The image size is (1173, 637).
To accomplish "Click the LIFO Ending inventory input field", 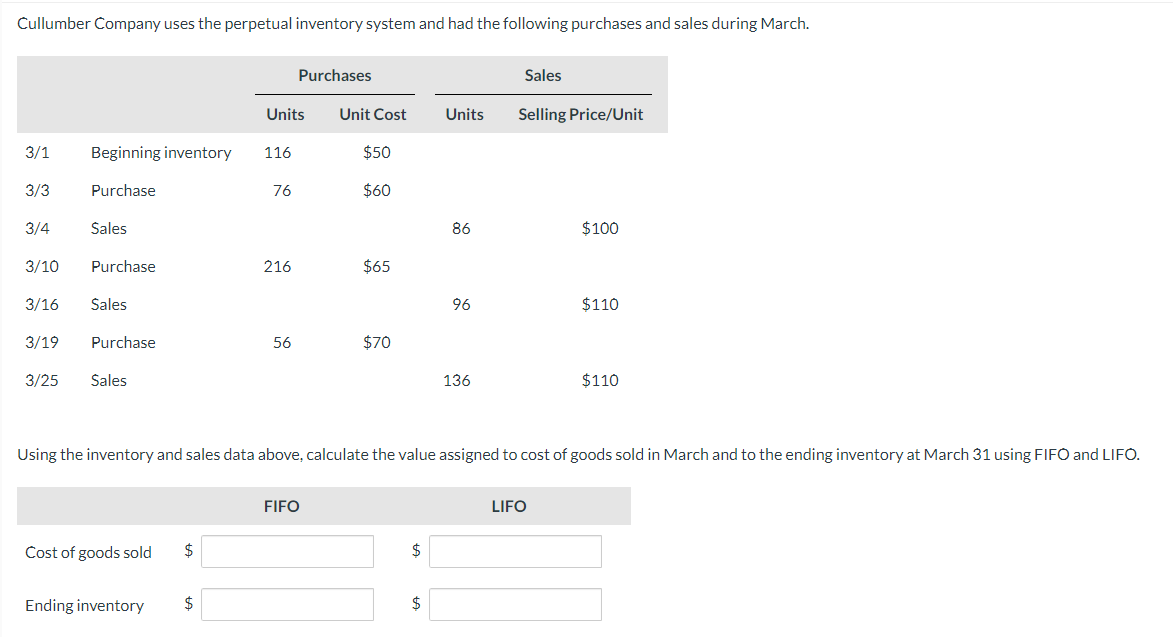I will coord(515,604).
